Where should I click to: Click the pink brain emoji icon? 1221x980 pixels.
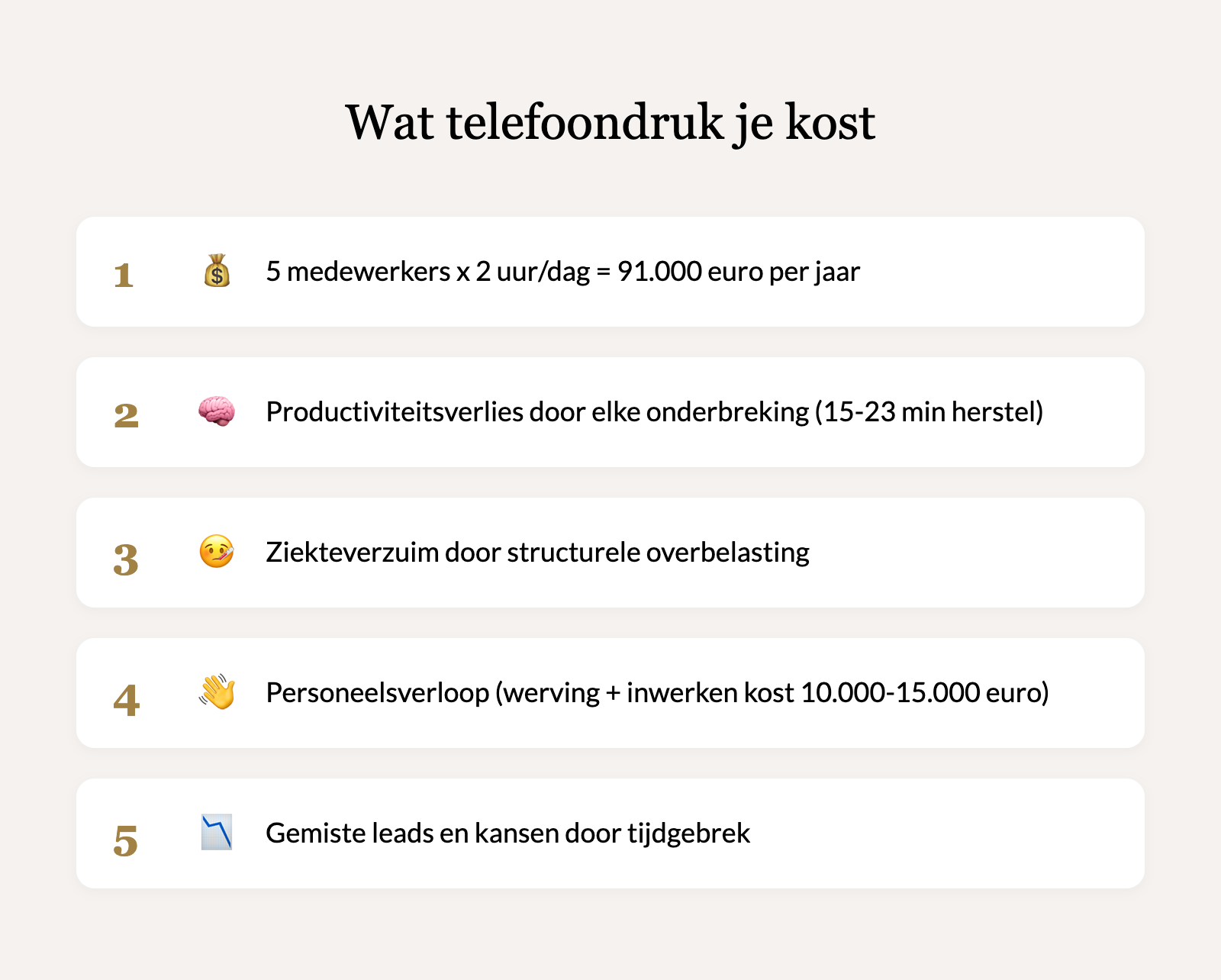click(x=217, y=411)
